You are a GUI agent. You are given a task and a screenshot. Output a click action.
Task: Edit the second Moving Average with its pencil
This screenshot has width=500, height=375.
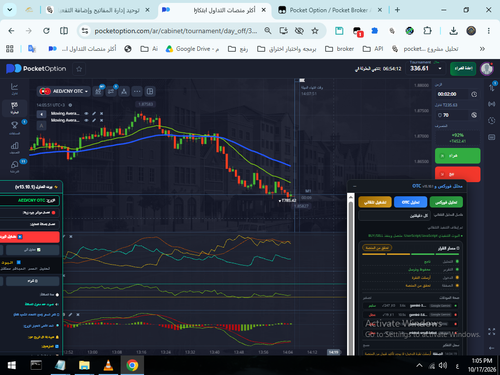tap(94, 120)
